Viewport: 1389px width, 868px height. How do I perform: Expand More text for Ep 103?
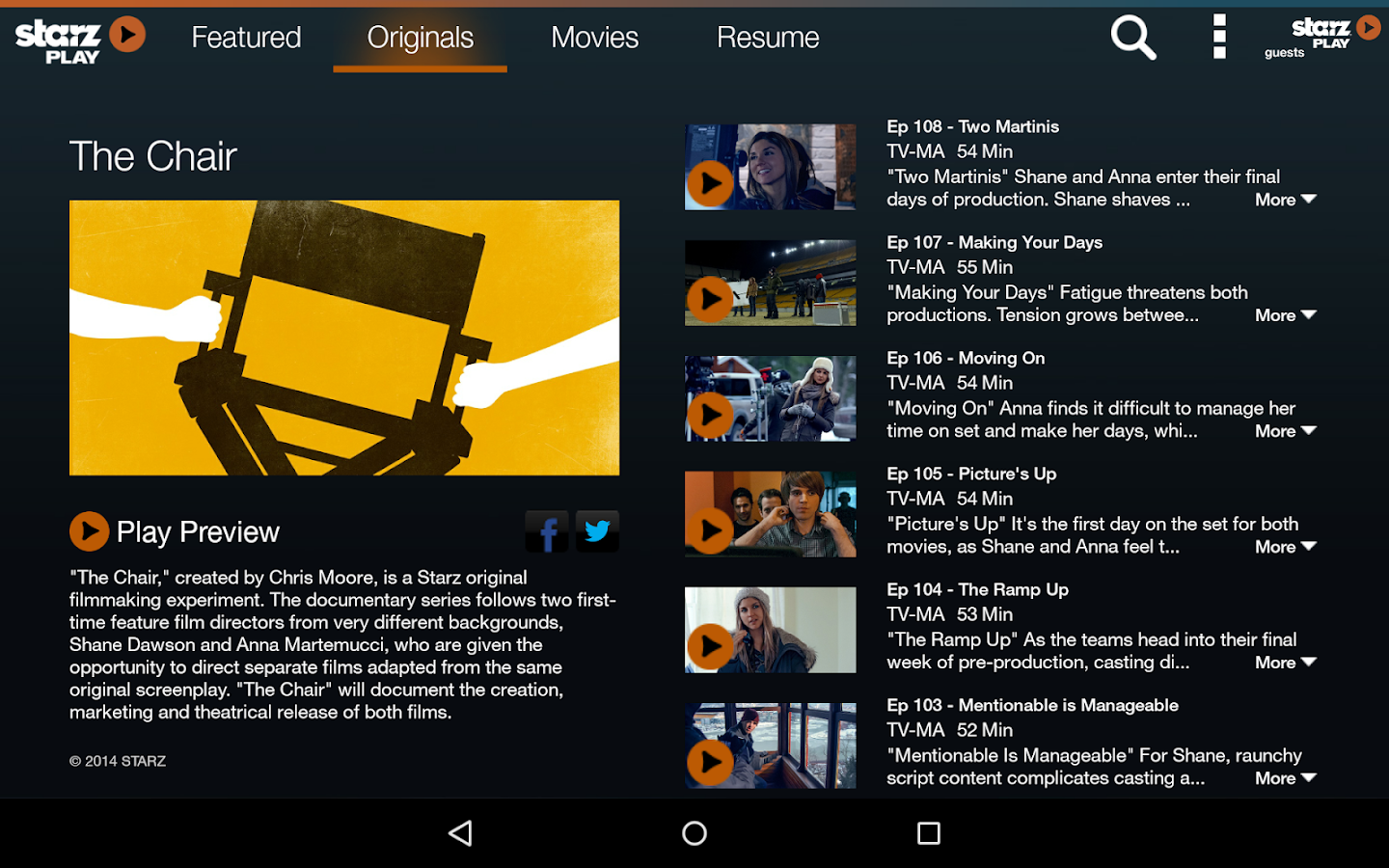1284,778
